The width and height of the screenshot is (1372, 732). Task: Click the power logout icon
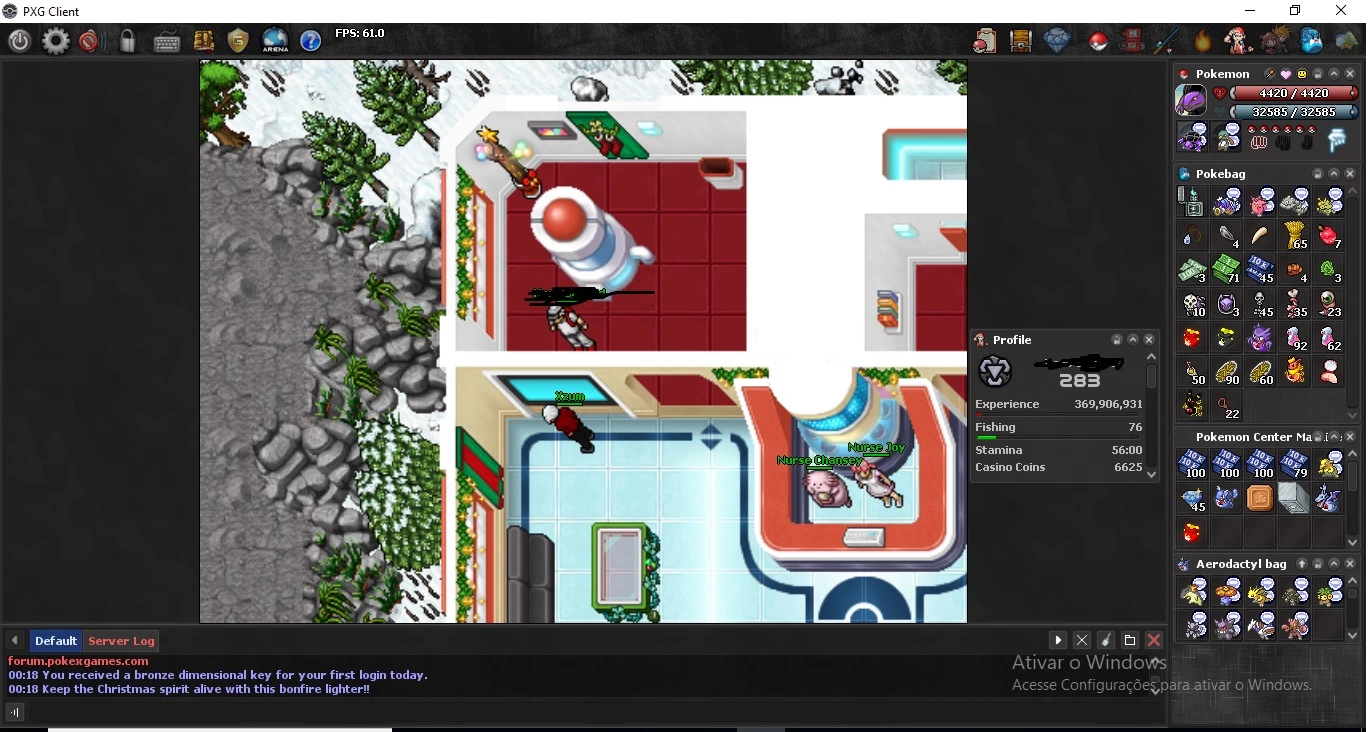(20, 41)
